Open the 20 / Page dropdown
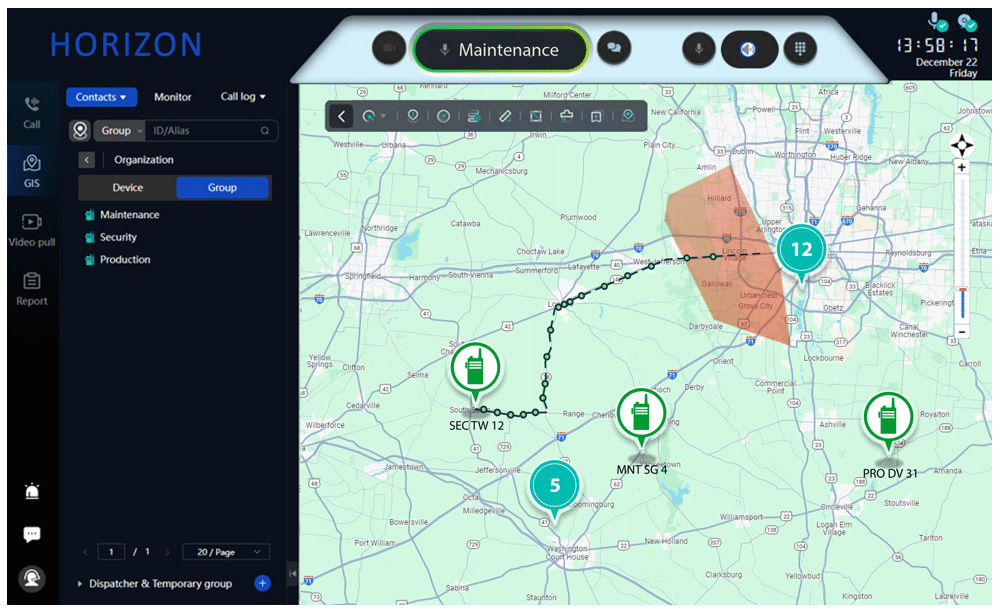This screenshot has width=1000, height=611. coord(227,552)
